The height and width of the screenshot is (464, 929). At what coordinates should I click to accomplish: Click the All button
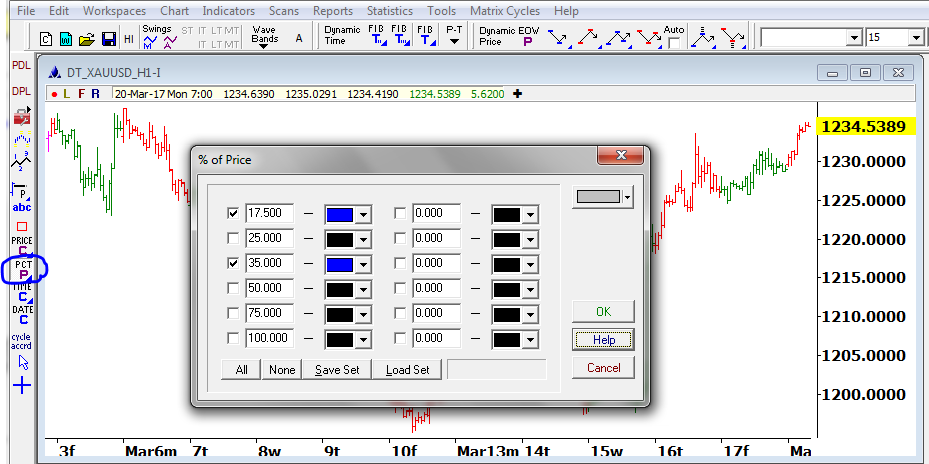pos(241,370)
